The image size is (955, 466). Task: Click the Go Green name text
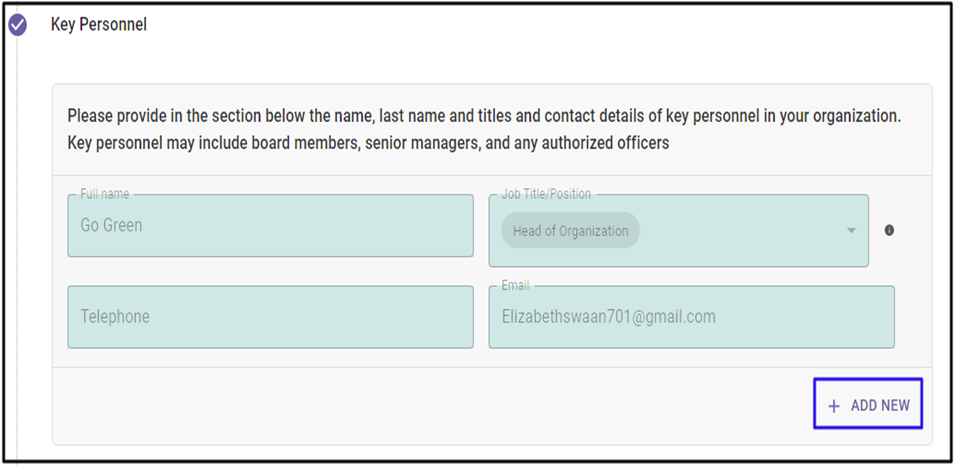pyautogui.click(x=111, y=225)
